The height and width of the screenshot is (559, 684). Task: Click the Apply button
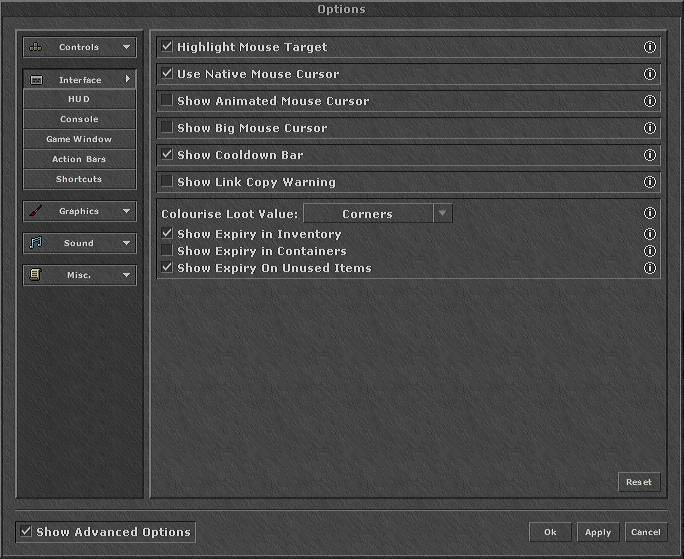pyautogui.click(x=598, y=532)
